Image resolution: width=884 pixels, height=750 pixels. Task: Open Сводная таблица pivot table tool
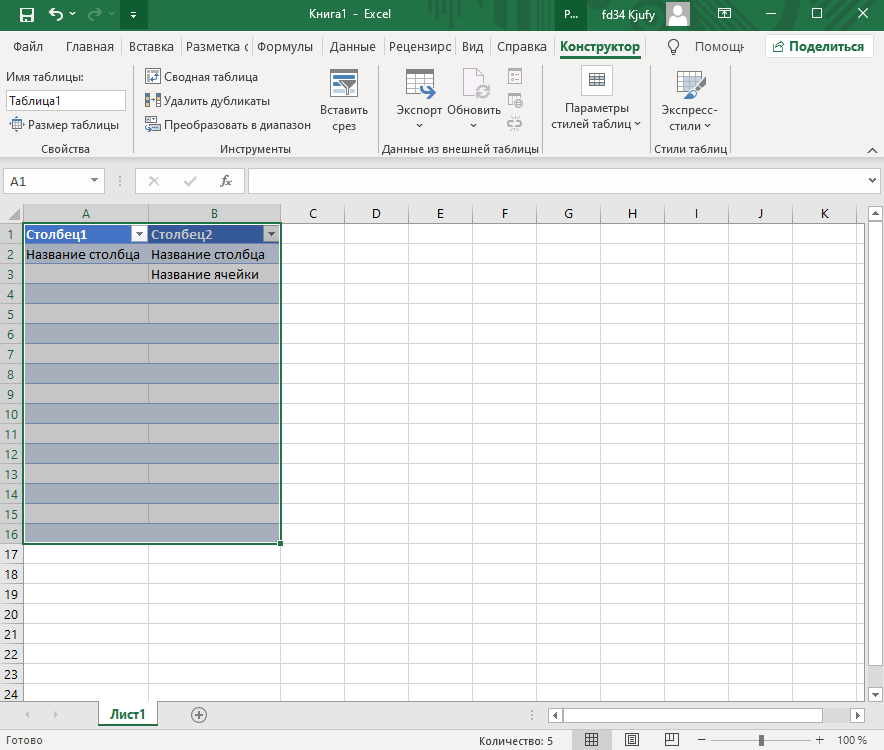click(201, 77)
